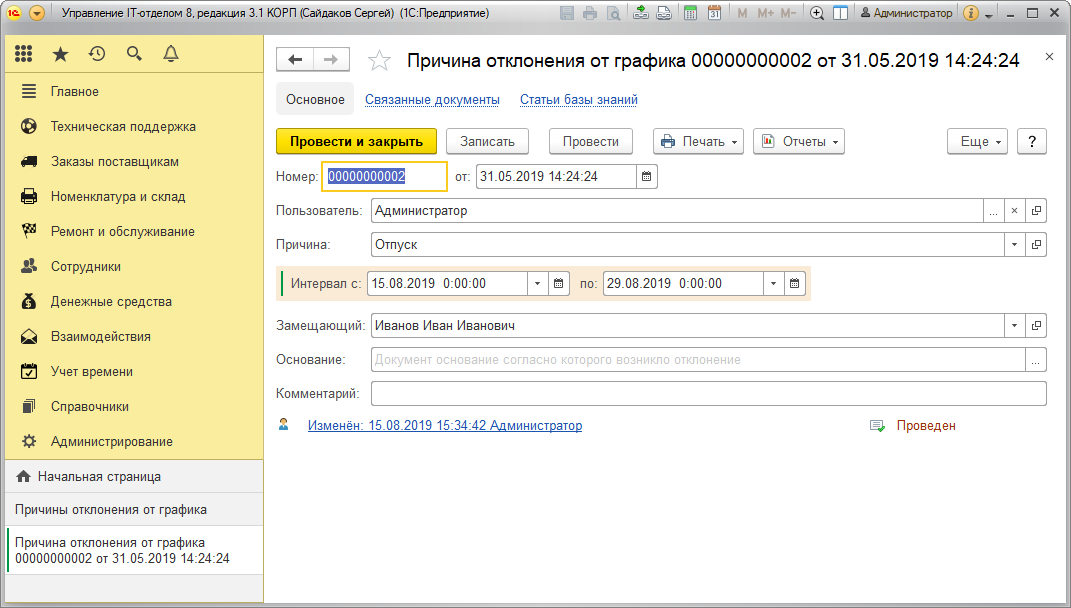1071x608 pixels.
Task: Go back with the left arrow
Action: 295,59
